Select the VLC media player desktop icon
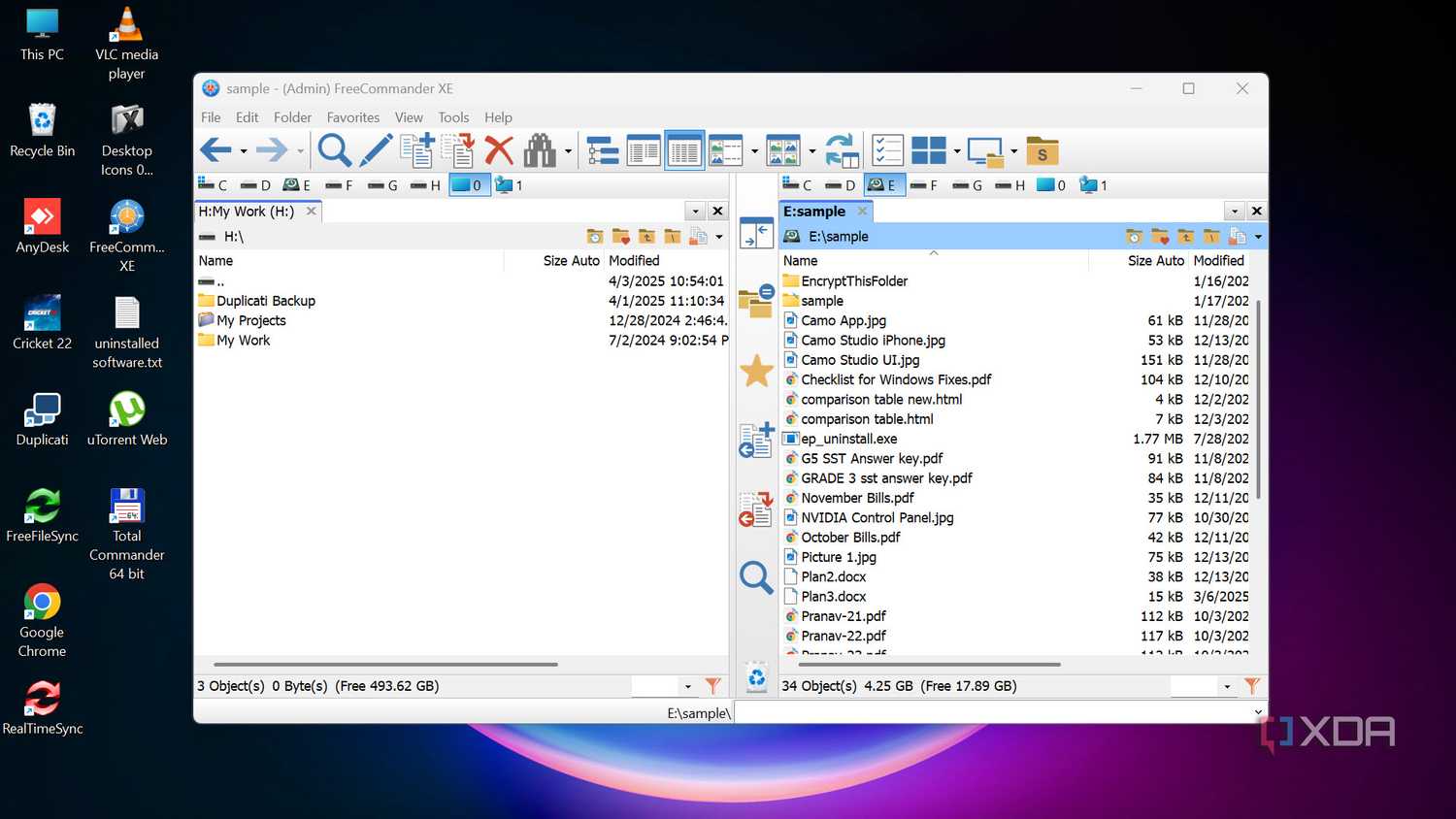Viewport: 1456px width, 819px height. (126, 44)
